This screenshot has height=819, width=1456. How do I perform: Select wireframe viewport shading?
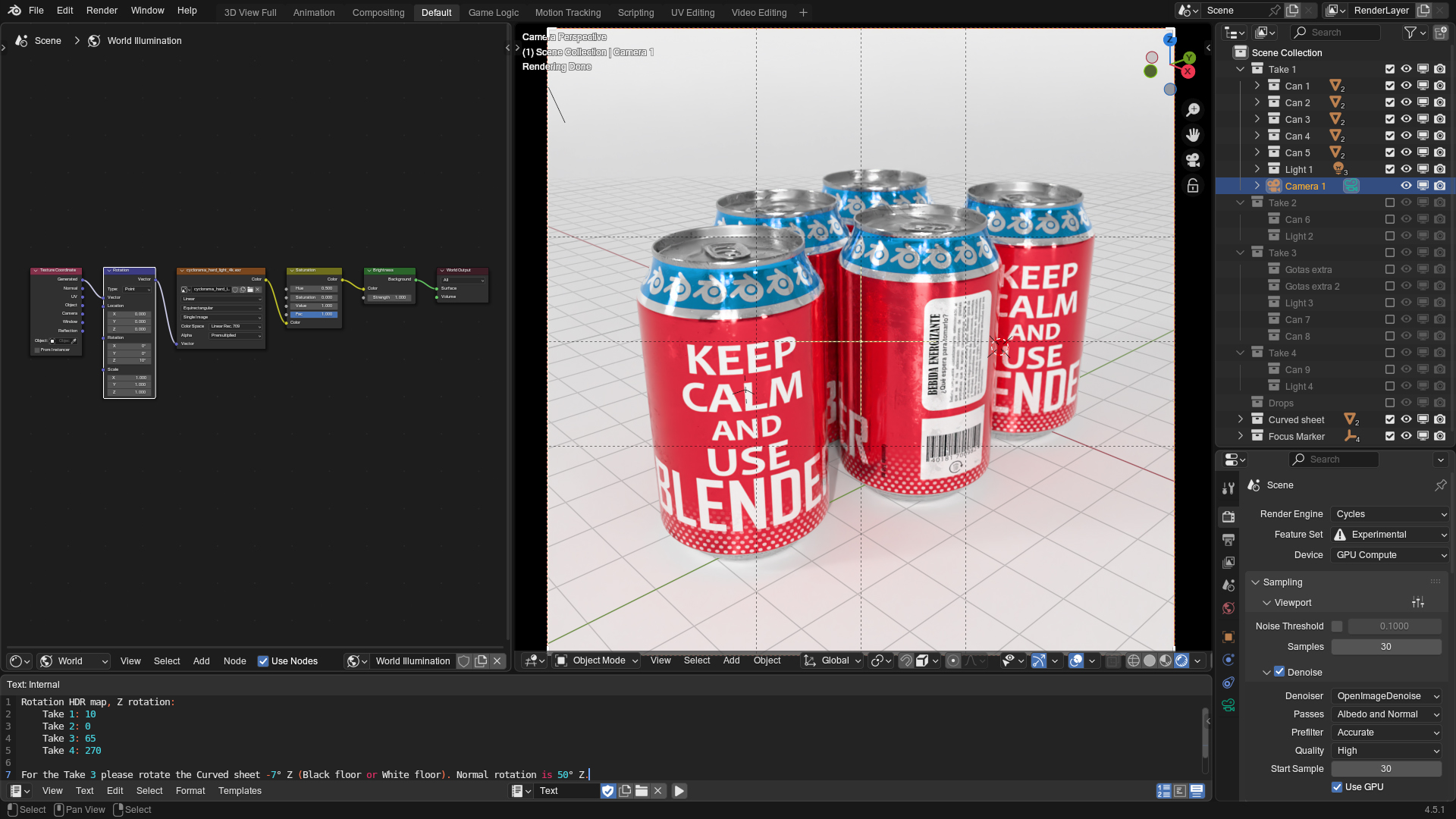tap(1134, 661)
